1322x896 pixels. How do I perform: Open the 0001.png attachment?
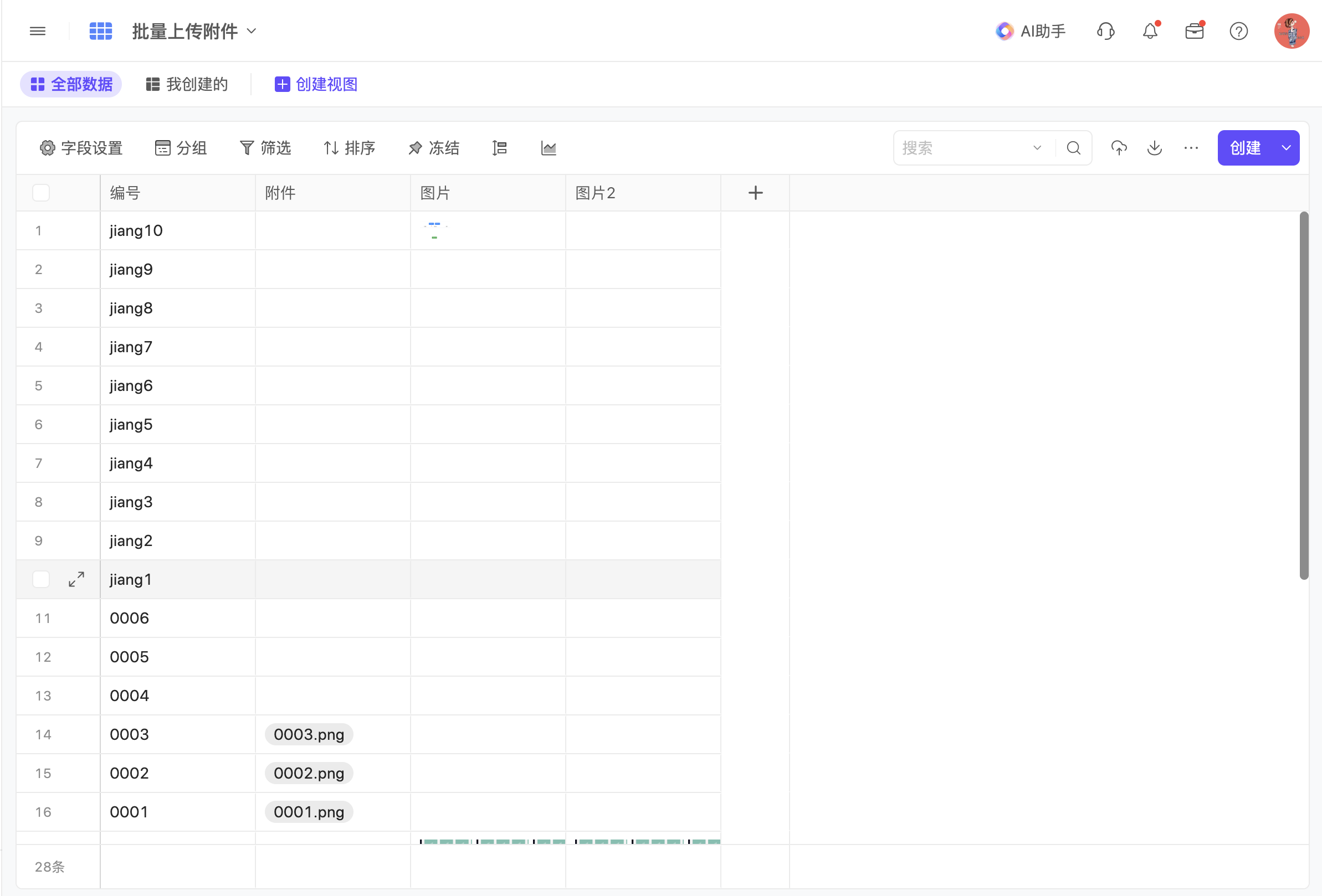tap(309, 811)
